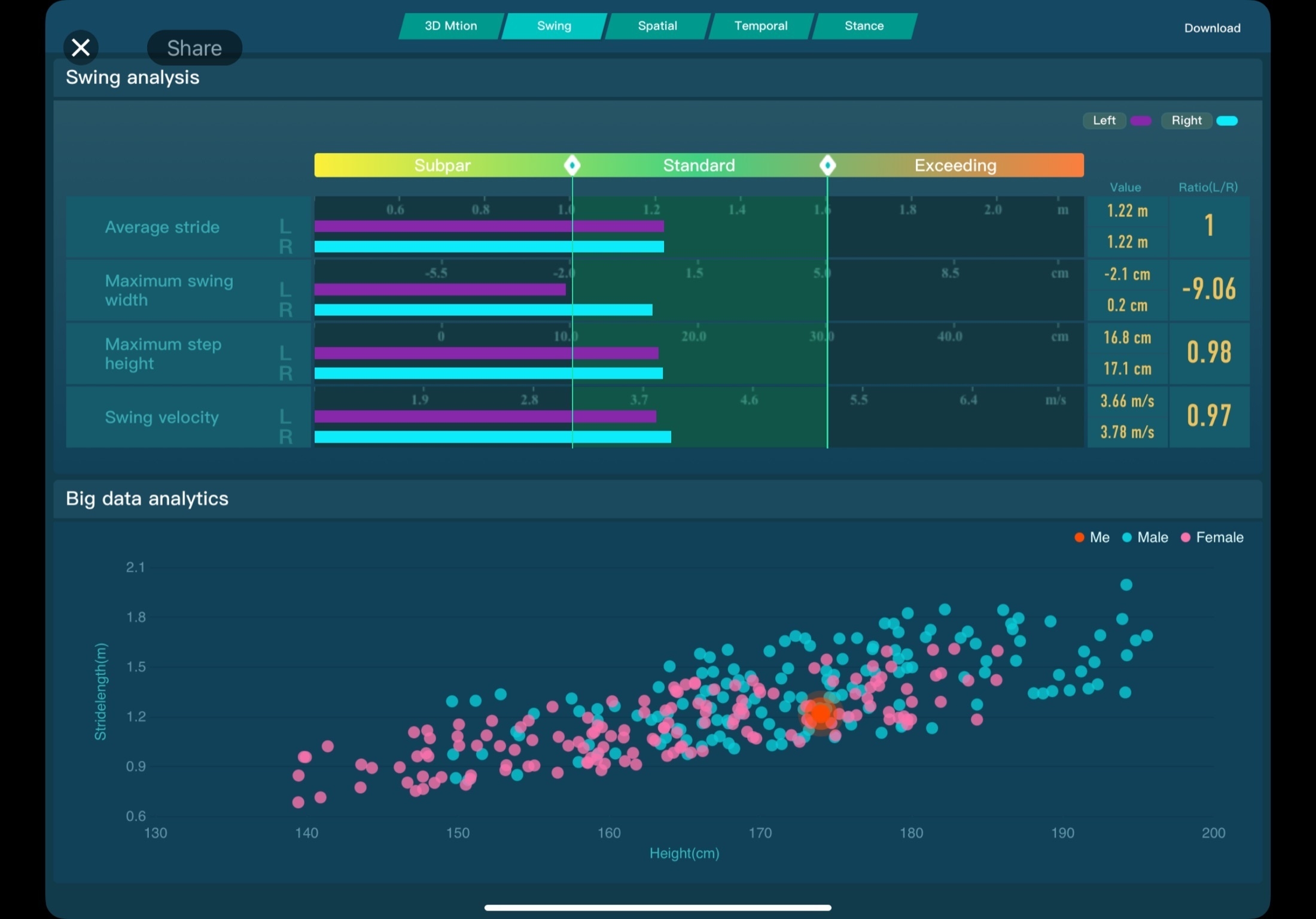The image size is (1316, 919).
Task: Click the Download link
Action: pos(1212,28)
